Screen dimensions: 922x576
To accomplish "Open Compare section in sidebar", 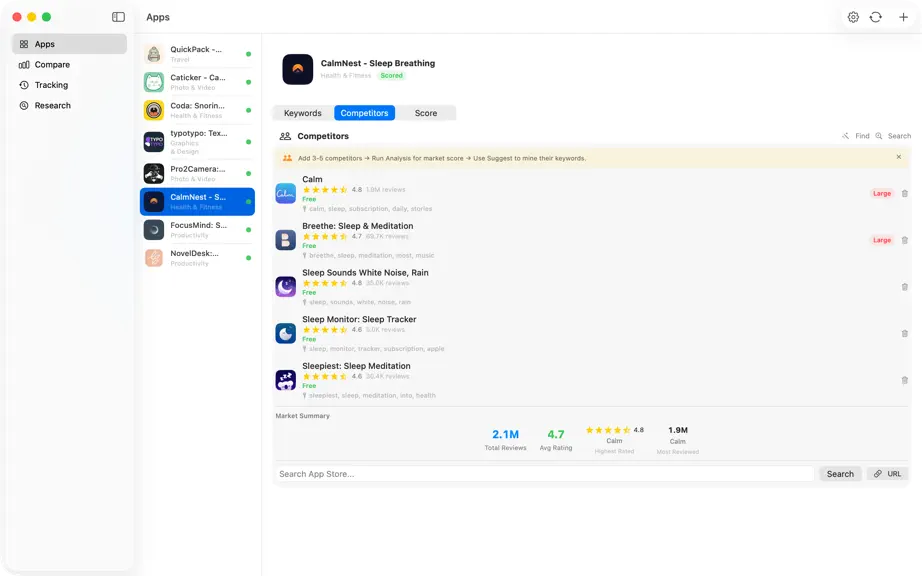I will [x=69, y=65].
